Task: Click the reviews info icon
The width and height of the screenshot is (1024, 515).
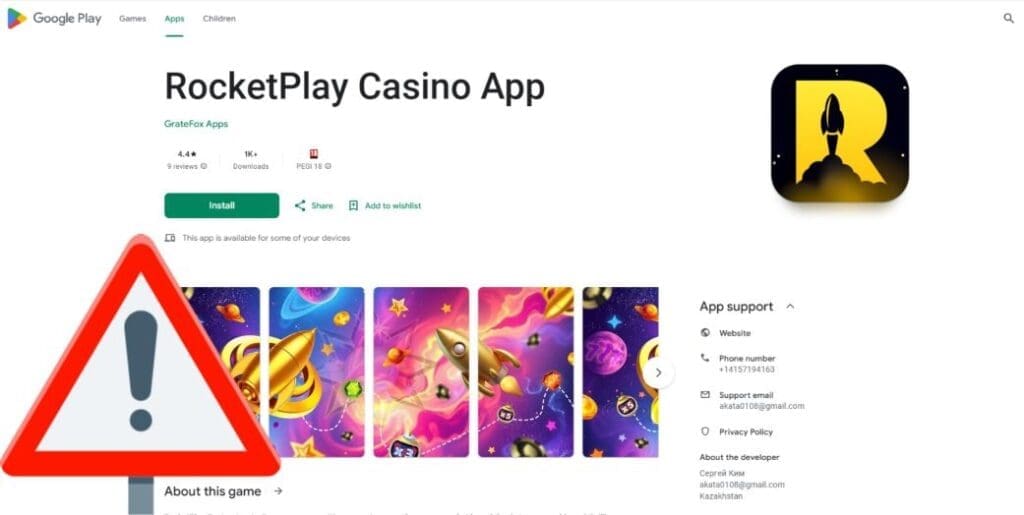Action: (x=204, y=166)
